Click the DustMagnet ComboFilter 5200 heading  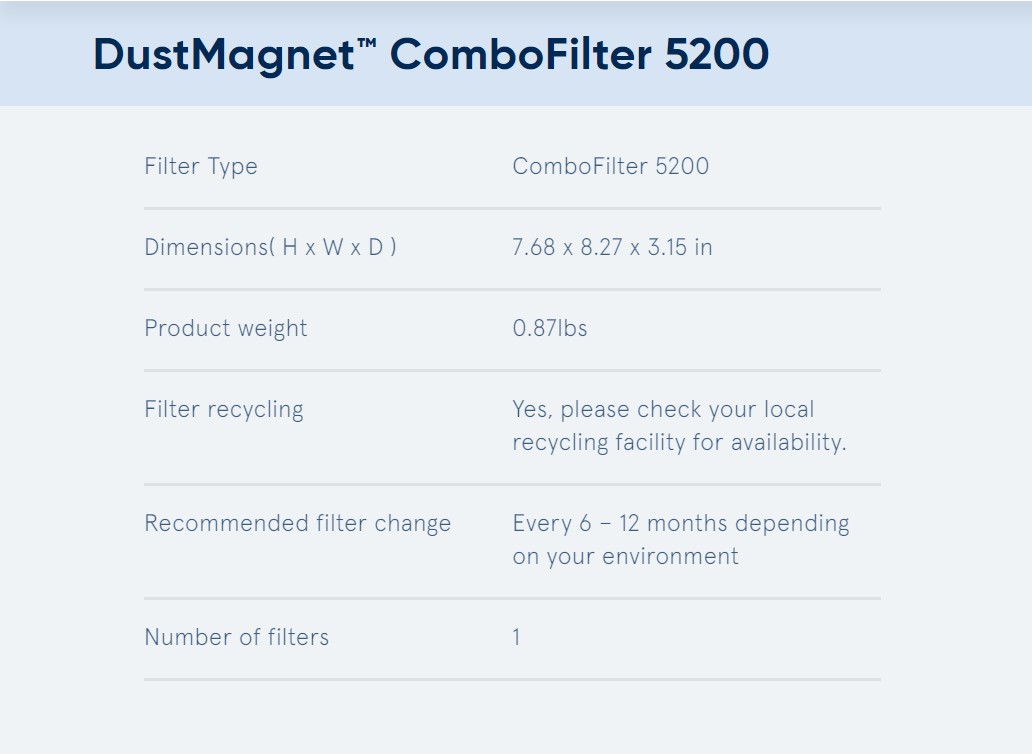431,55
